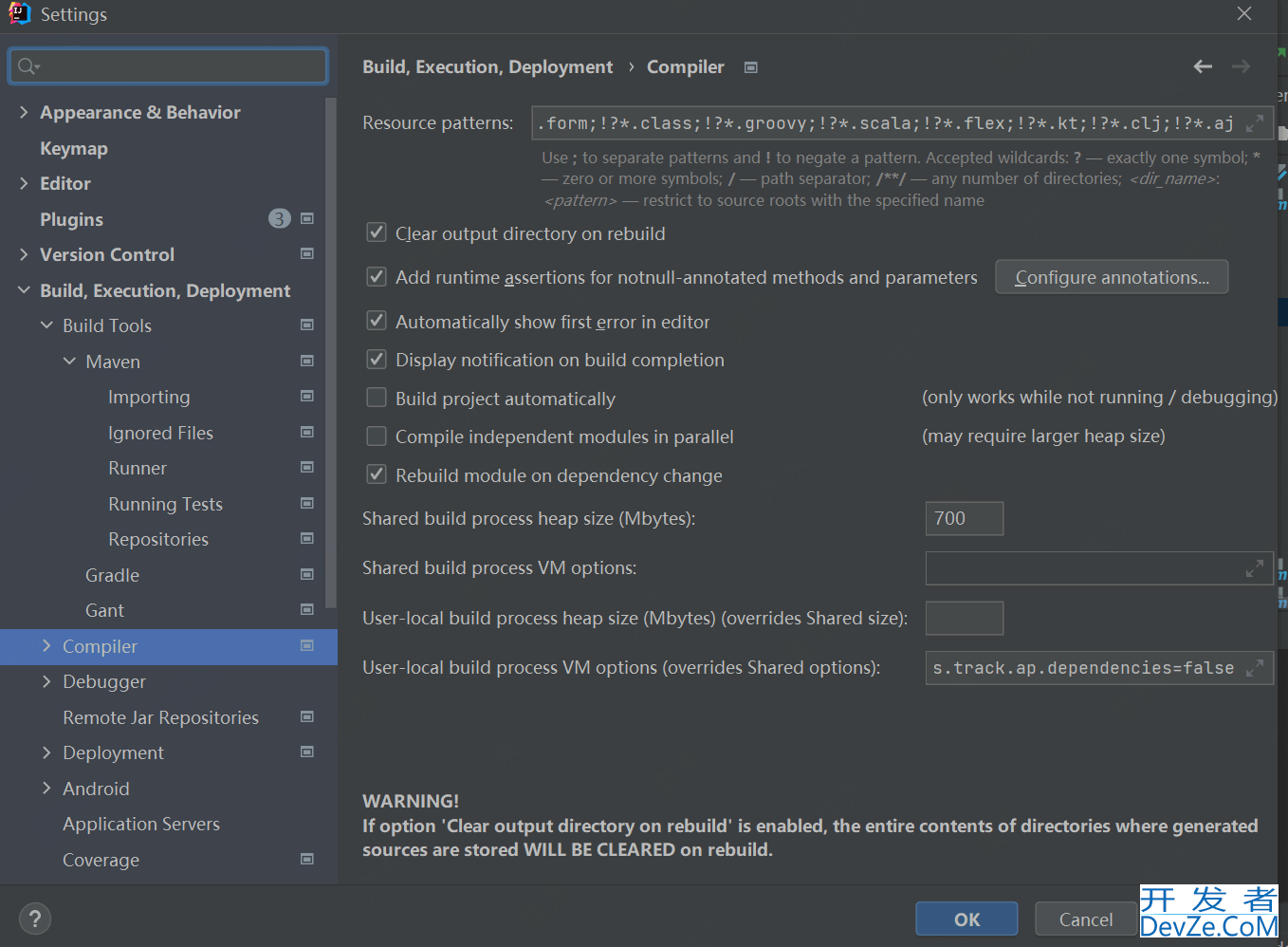The width and height of the screenshot is (1288, 947).
Task: Click project icon next to Coverage
Action: pos(307,860)
